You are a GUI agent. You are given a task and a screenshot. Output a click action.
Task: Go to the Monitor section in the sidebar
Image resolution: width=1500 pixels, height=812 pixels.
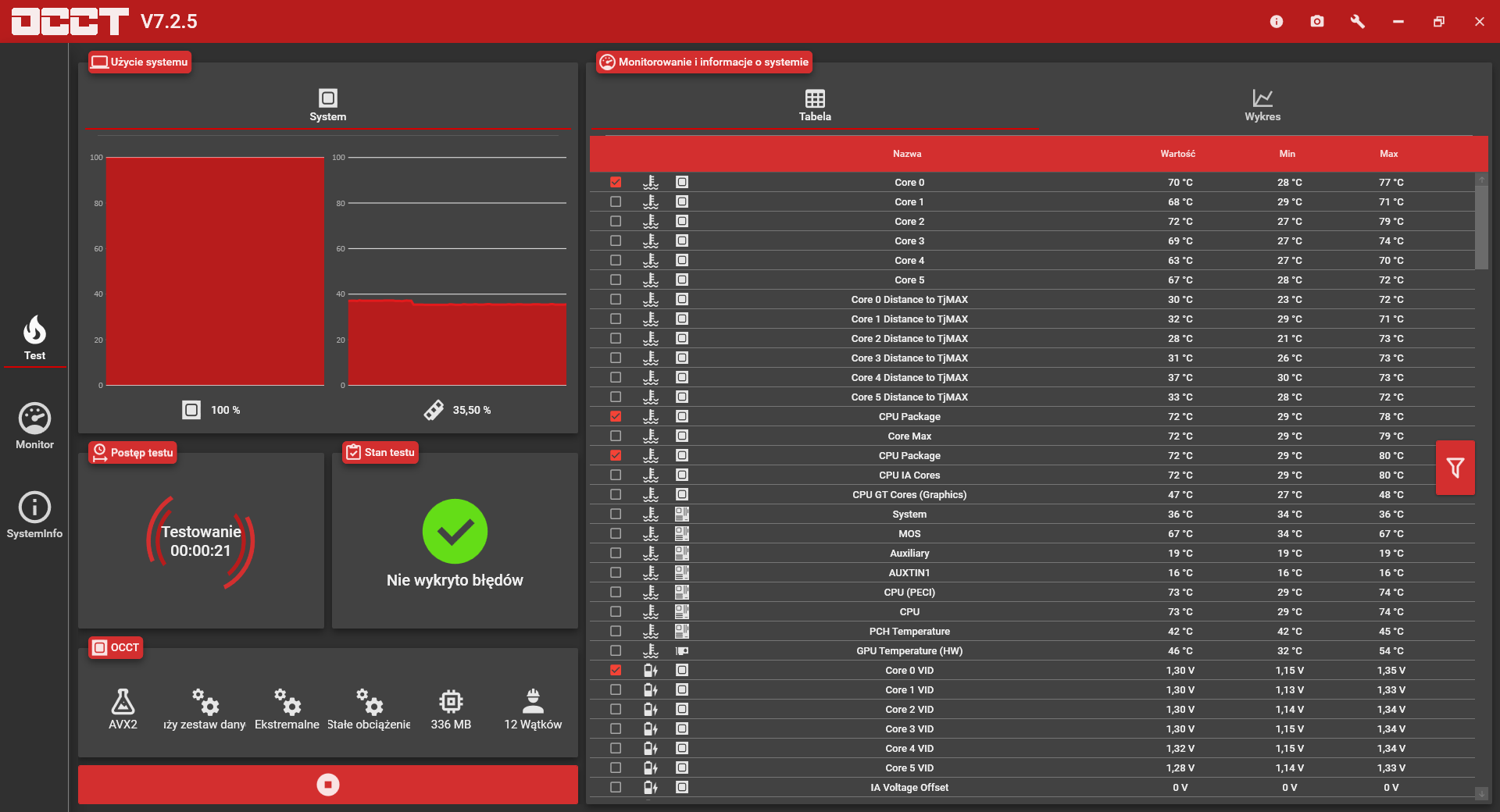[34, 426]
